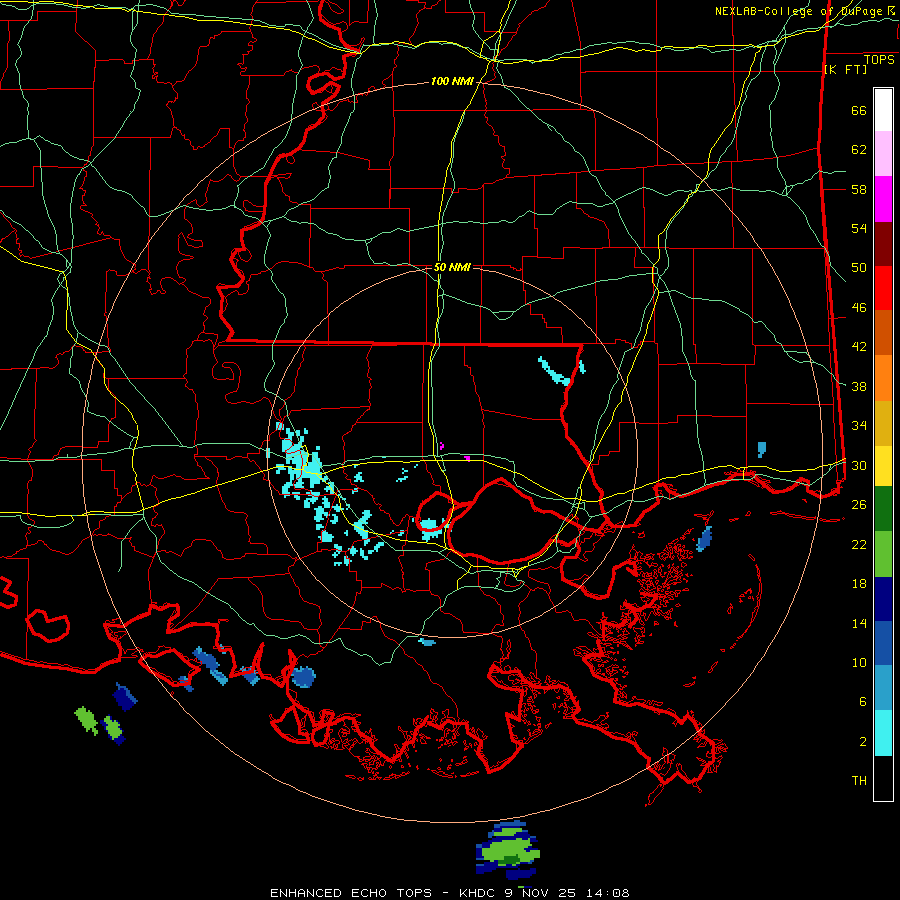Click the "ENHANCED ECHO TOPS" title text
The width and height of the screenshot is (900, 900).
point(351,893)
